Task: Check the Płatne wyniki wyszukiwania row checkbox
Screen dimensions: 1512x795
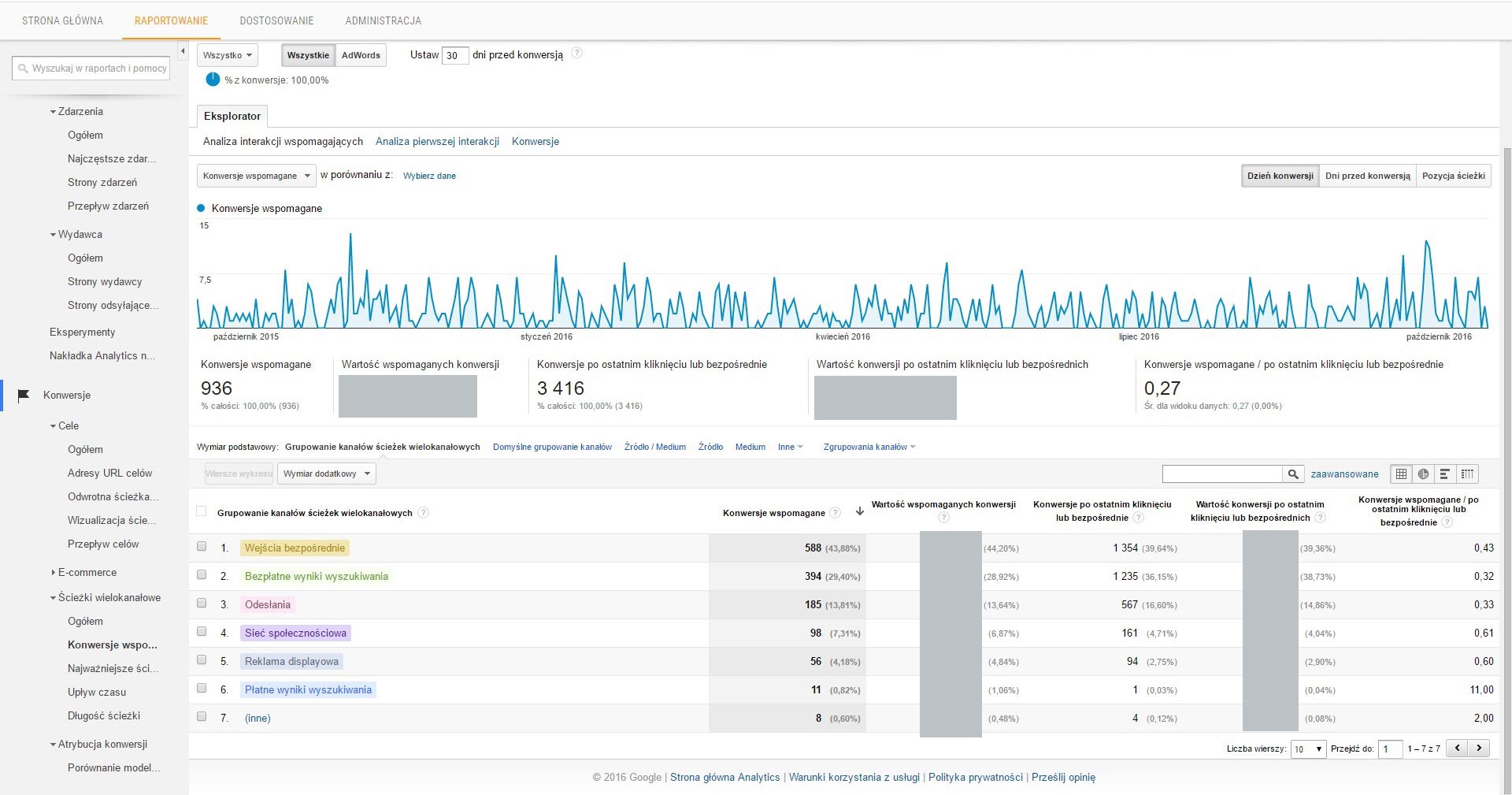Action: click(202, 688)
